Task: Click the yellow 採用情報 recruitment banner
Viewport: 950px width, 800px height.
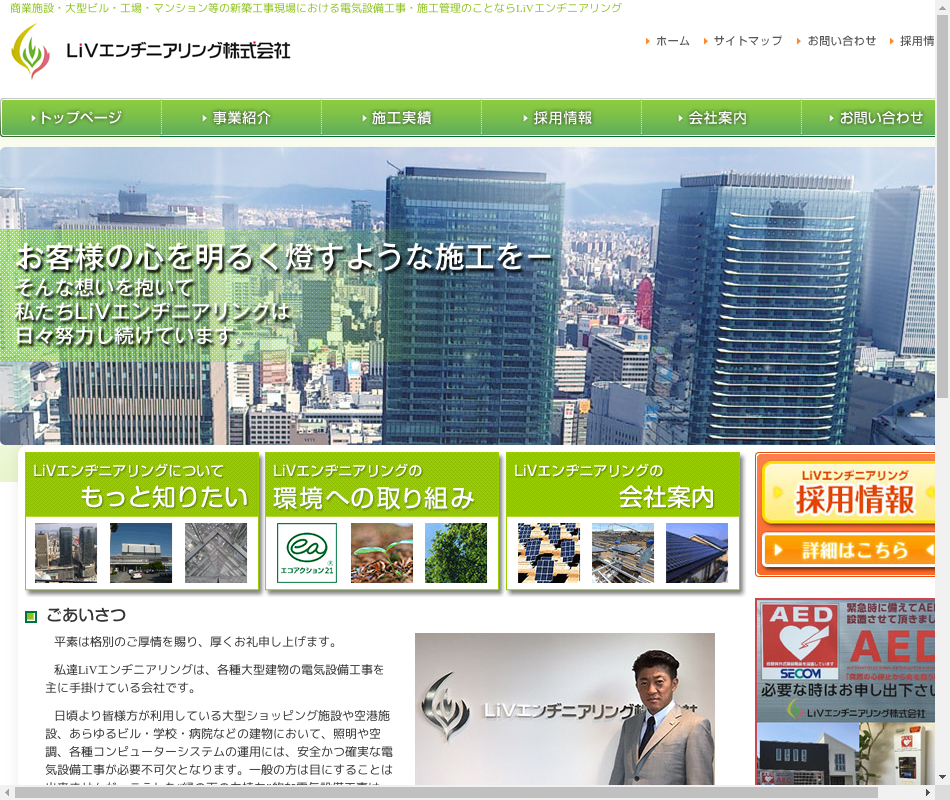Action: point(848,493)
